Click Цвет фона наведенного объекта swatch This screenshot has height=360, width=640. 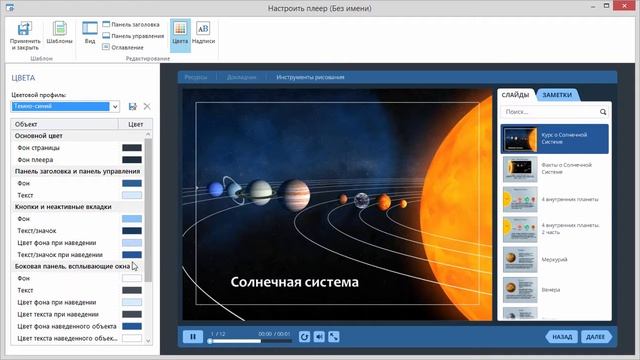[132, 326]
